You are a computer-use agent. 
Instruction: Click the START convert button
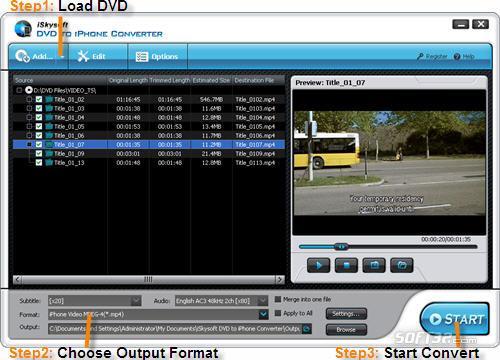[x=455, y=319]
